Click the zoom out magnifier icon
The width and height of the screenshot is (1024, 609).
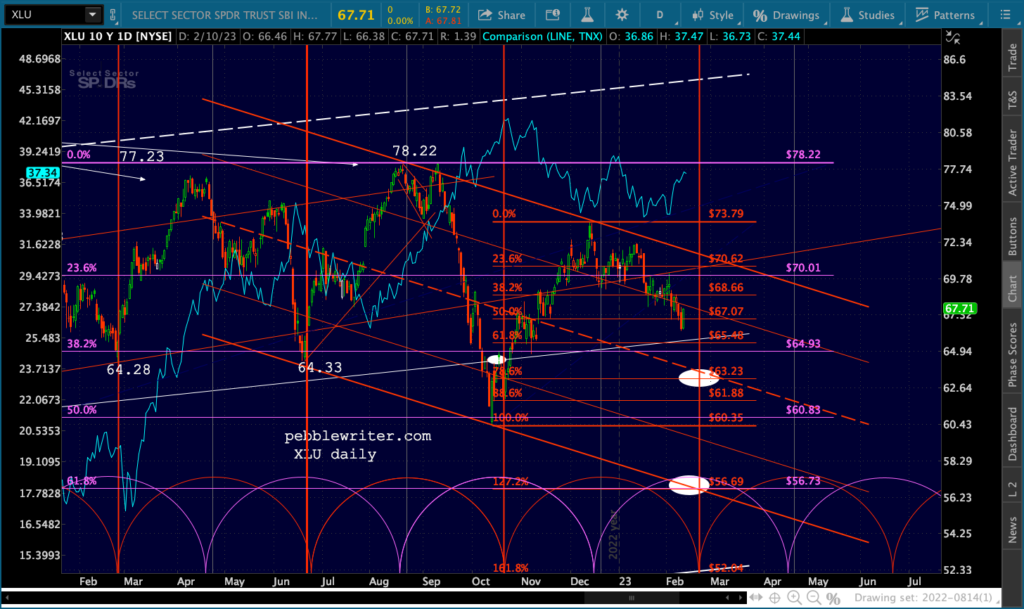coord(813,597)
